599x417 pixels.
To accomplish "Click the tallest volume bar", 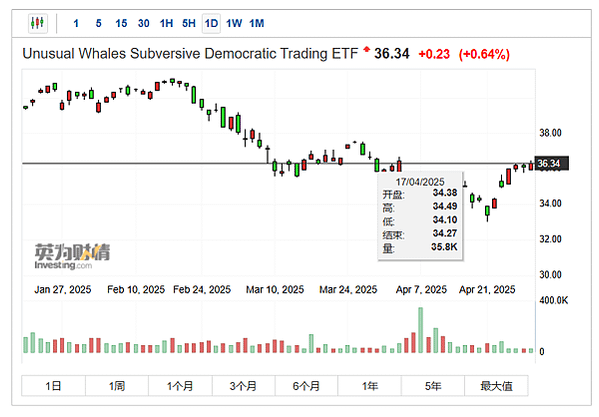I will pyautogui.click(x=421, y=330).
